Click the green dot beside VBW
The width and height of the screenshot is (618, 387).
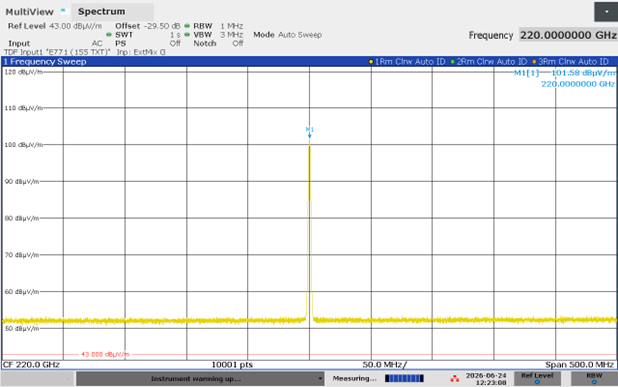click(x=187, y=35)
